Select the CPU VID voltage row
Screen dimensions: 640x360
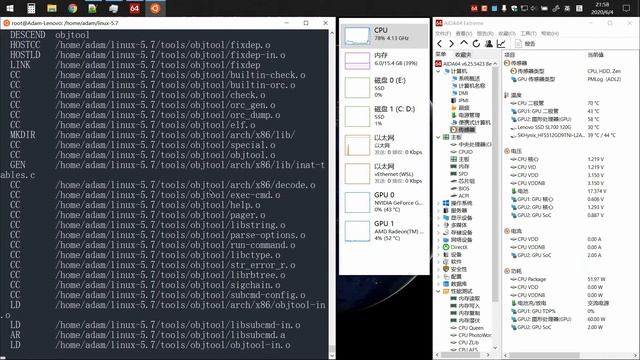(569, 167)
